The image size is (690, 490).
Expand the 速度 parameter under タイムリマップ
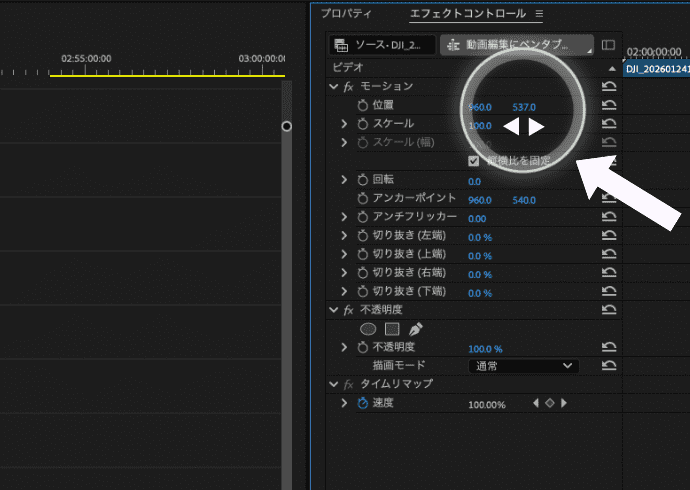[345, 403]
